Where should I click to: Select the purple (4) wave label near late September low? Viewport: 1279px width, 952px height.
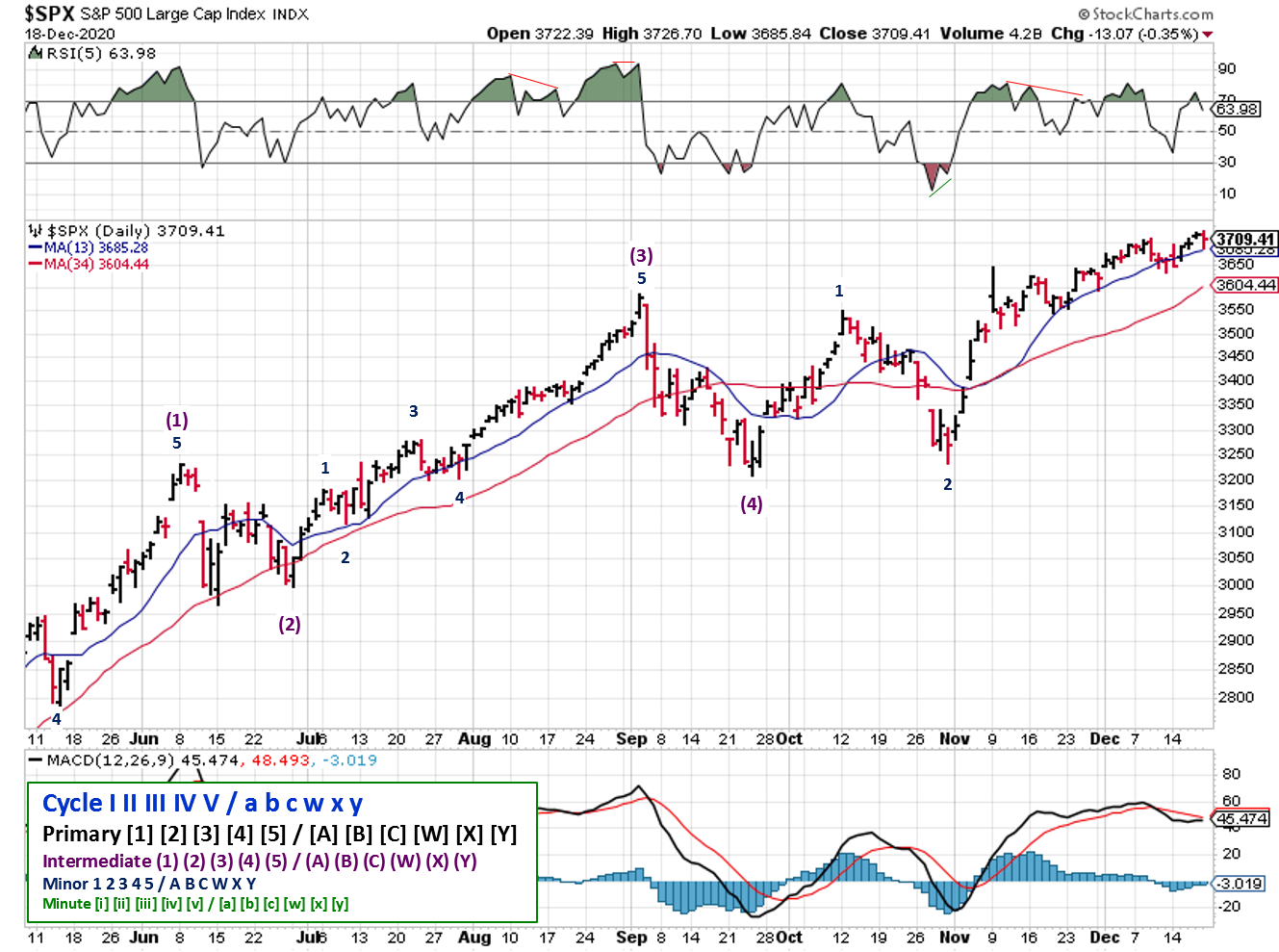click(x=751, y=503)
